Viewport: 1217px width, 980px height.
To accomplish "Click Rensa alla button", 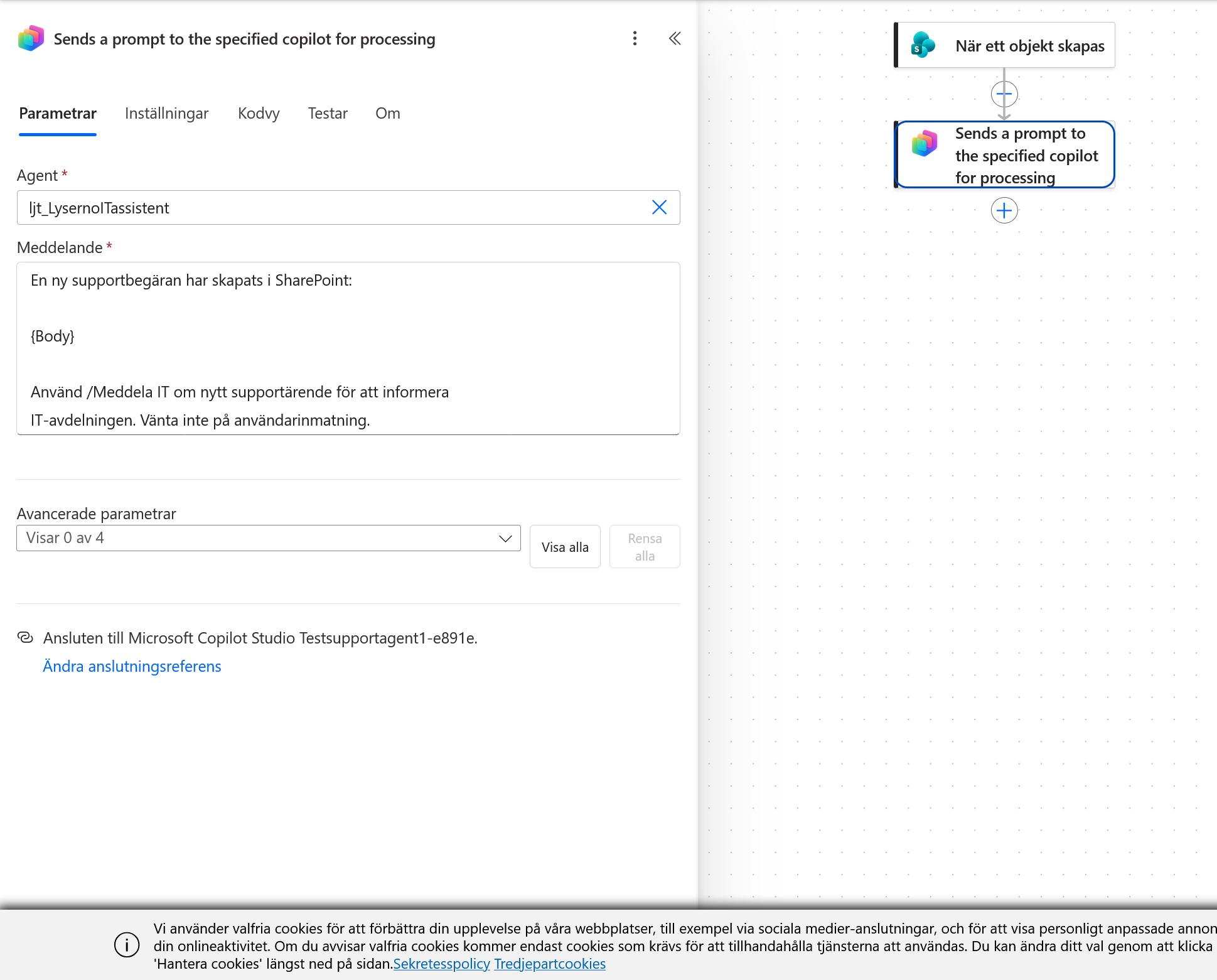I will pyautogui.click(x=645, y=547).
